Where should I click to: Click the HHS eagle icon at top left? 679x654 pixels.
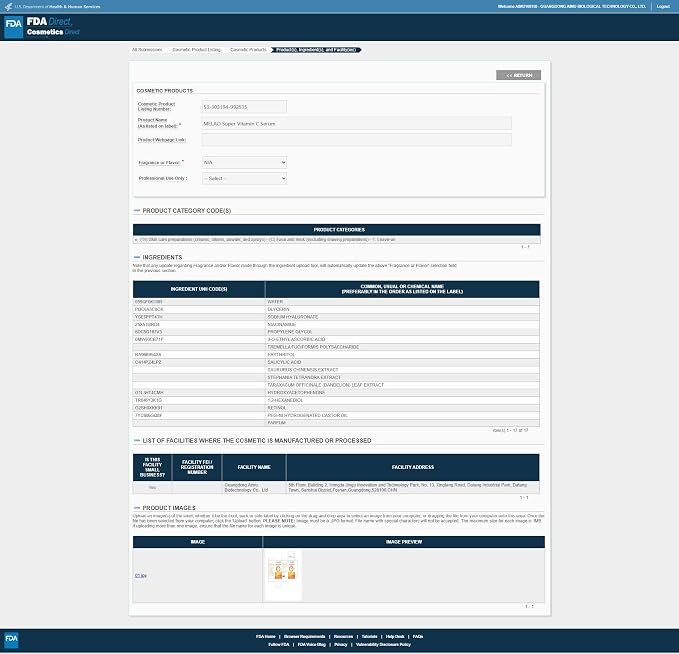click(8, 6)
